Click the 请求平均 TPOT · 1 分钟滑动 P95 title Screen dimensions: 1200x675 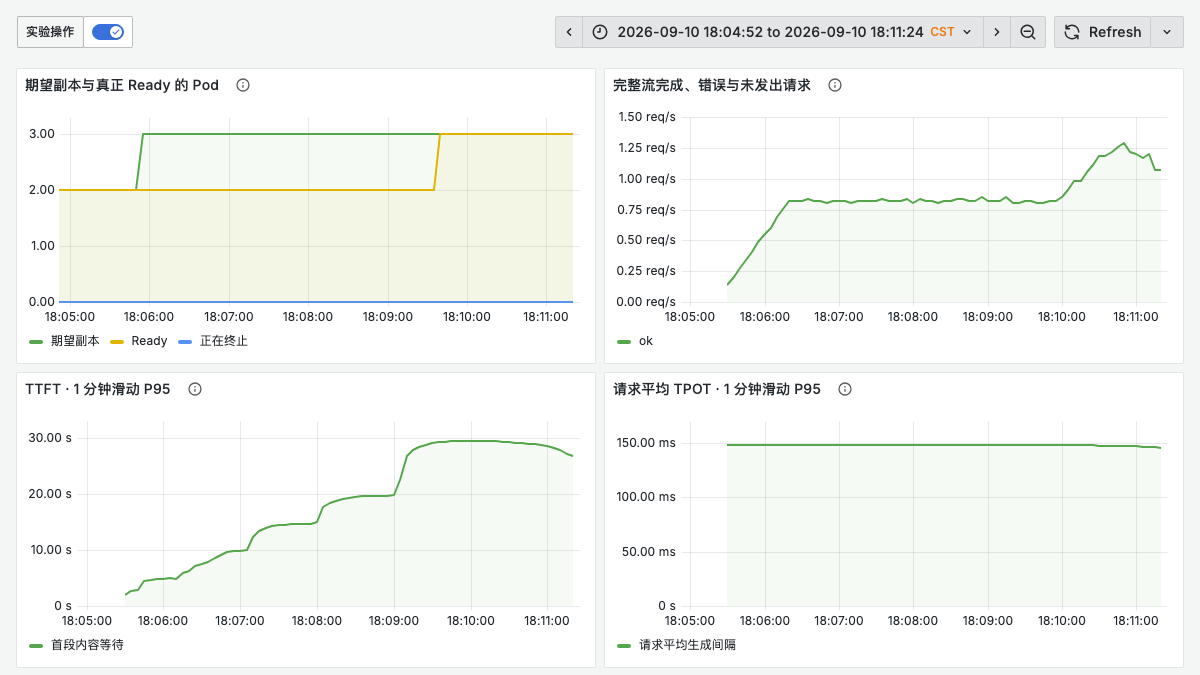coord(717,389)
